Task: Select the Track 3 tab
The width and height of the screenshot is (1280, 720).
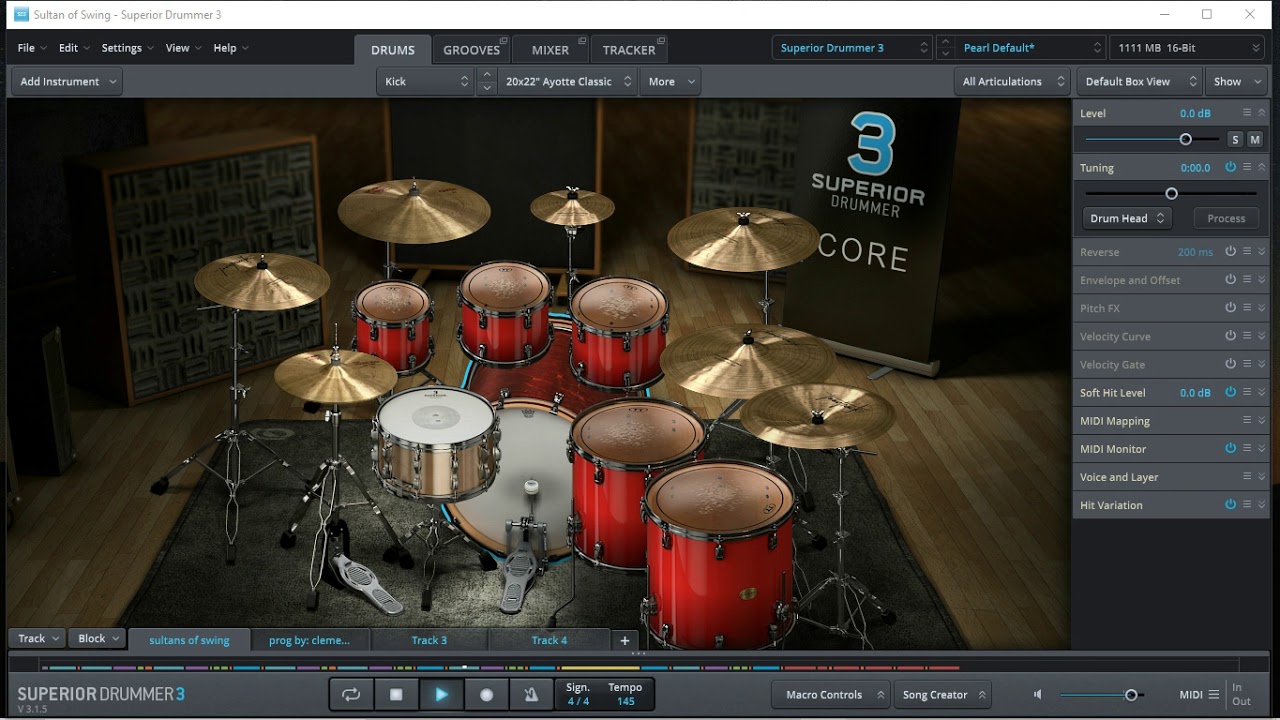Action: (429, 640)
